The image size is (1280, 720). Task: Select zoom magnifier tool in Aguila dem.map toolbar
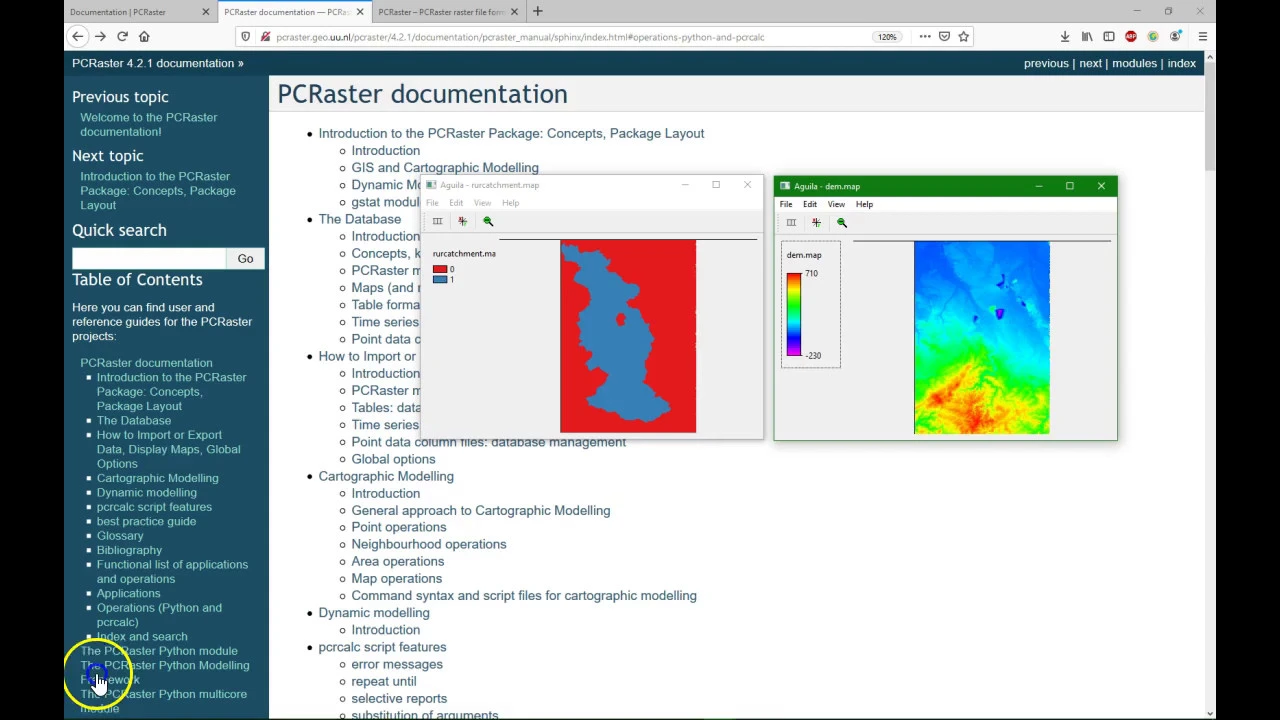coord(841,223)
